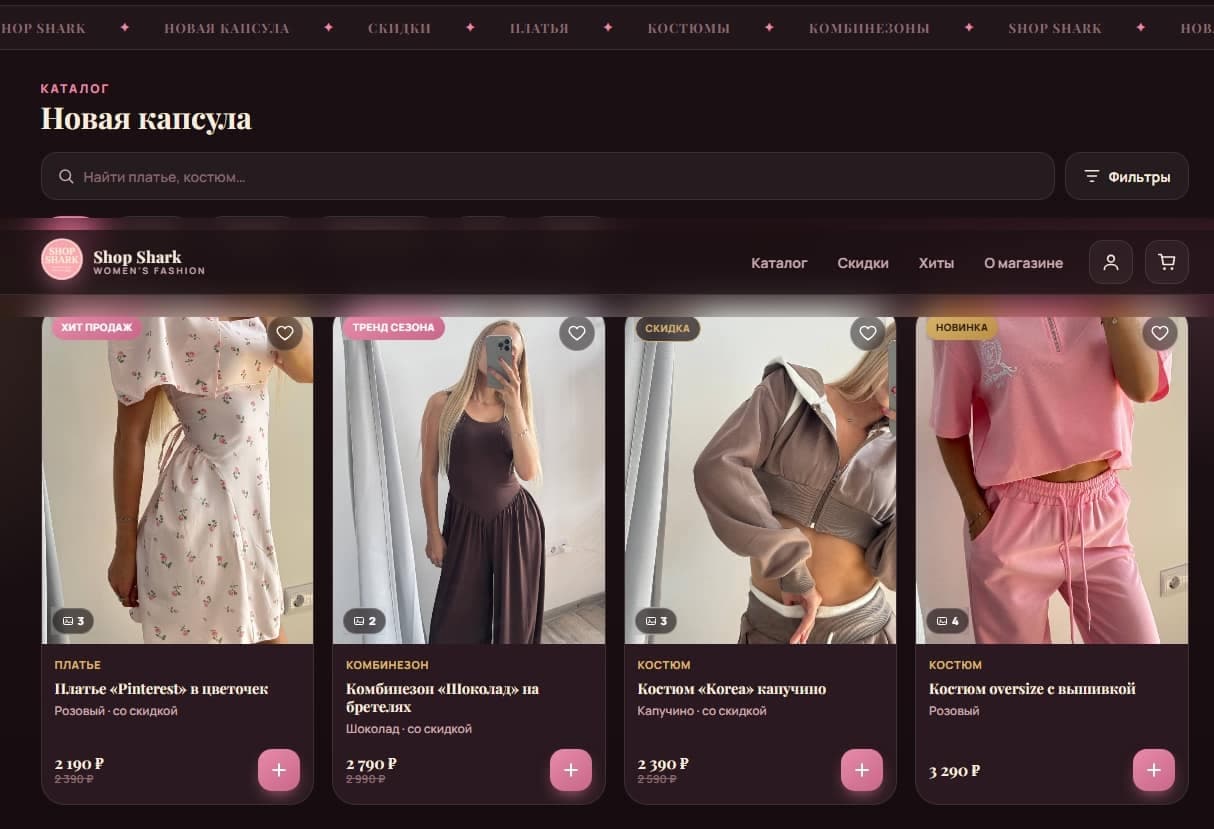Add Комбинезон Шоколад to cart with plus

click(x=571, y=770)
